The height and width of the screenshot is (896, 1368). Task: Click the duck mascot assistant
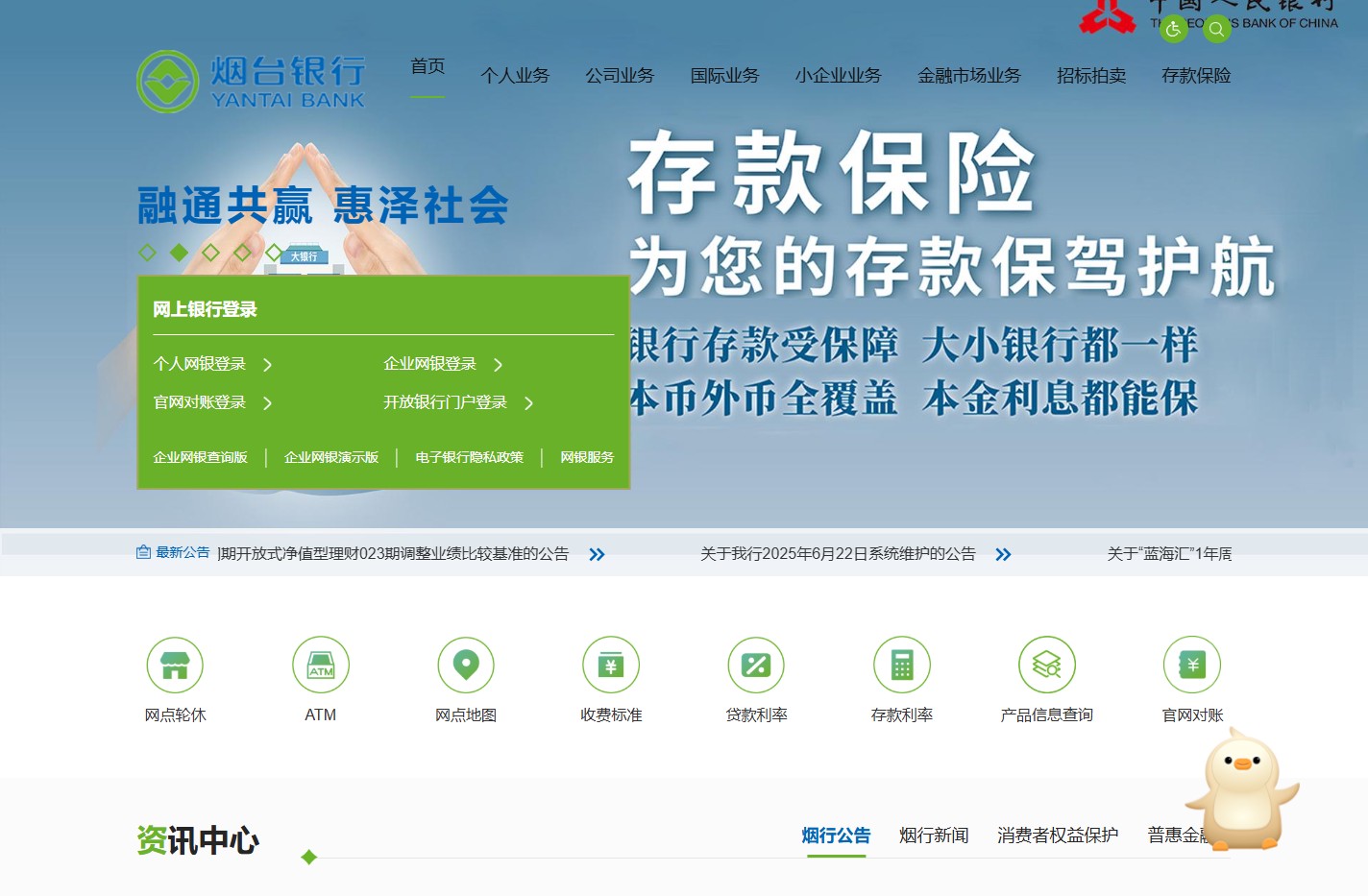[1242, 789]
